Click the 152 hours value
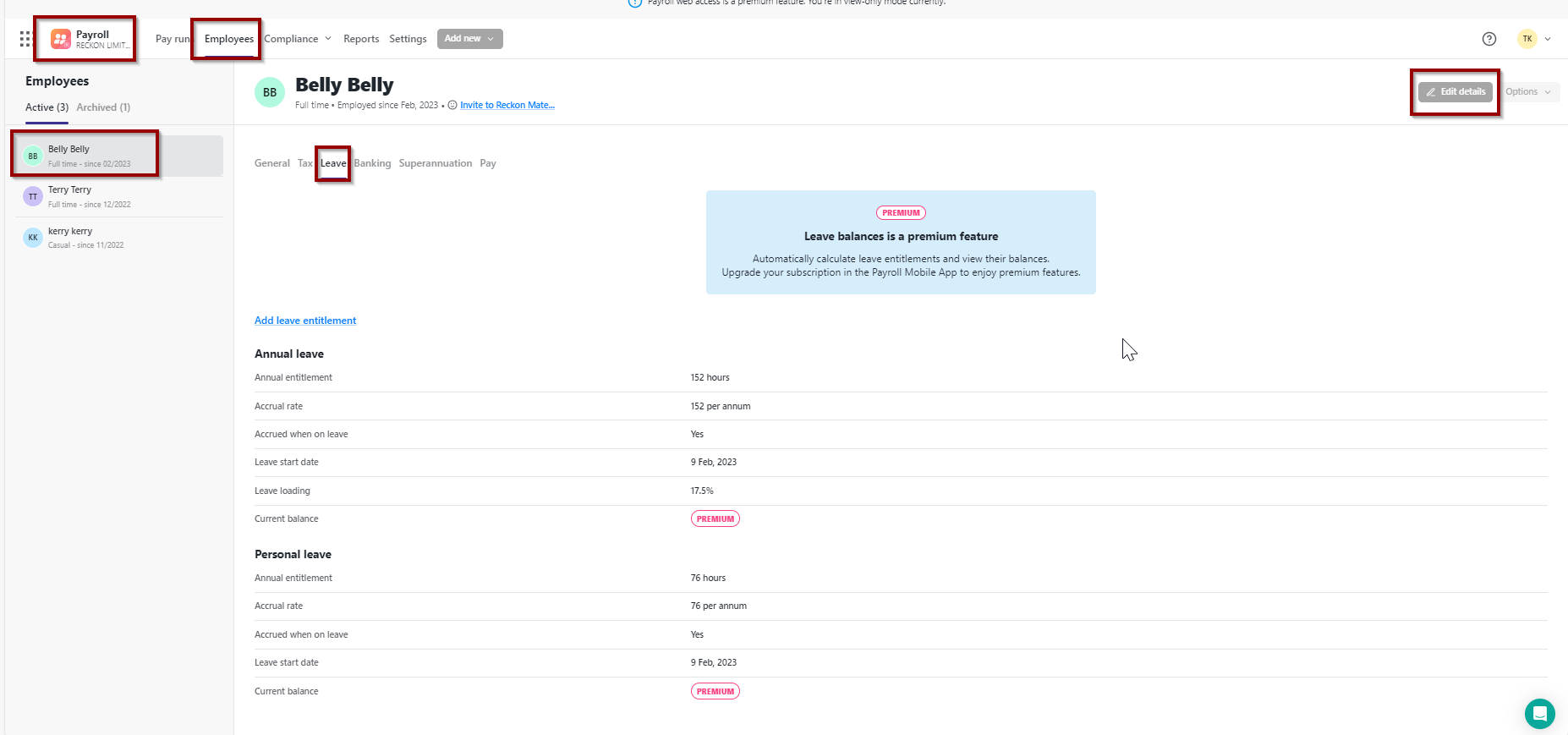 coord(710,378)
